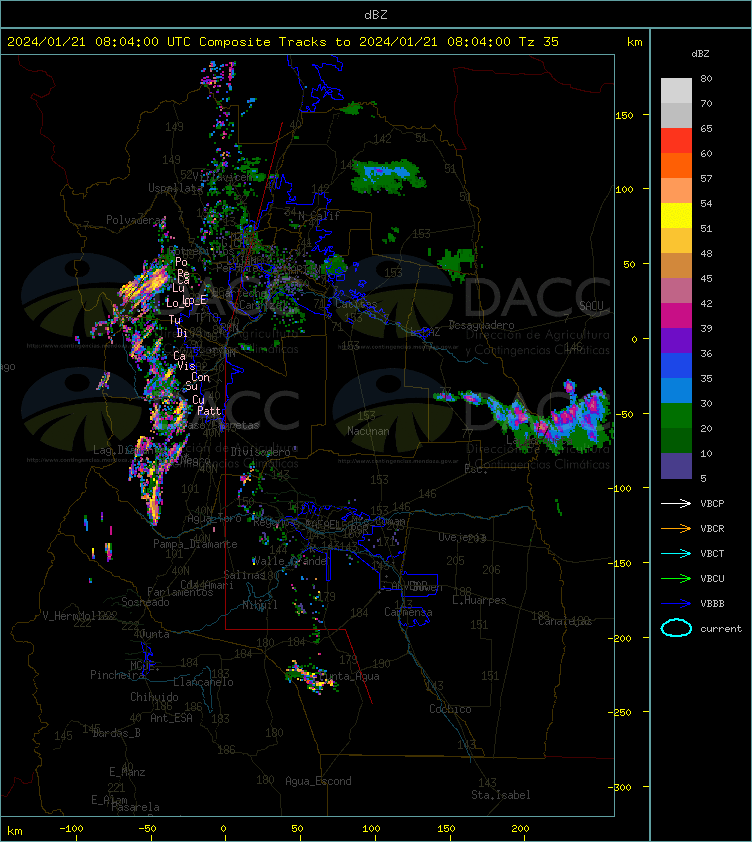Viewport: 752px width, 842px height.
Task: Click the VBBB legend label
Action: coord(712,604)
